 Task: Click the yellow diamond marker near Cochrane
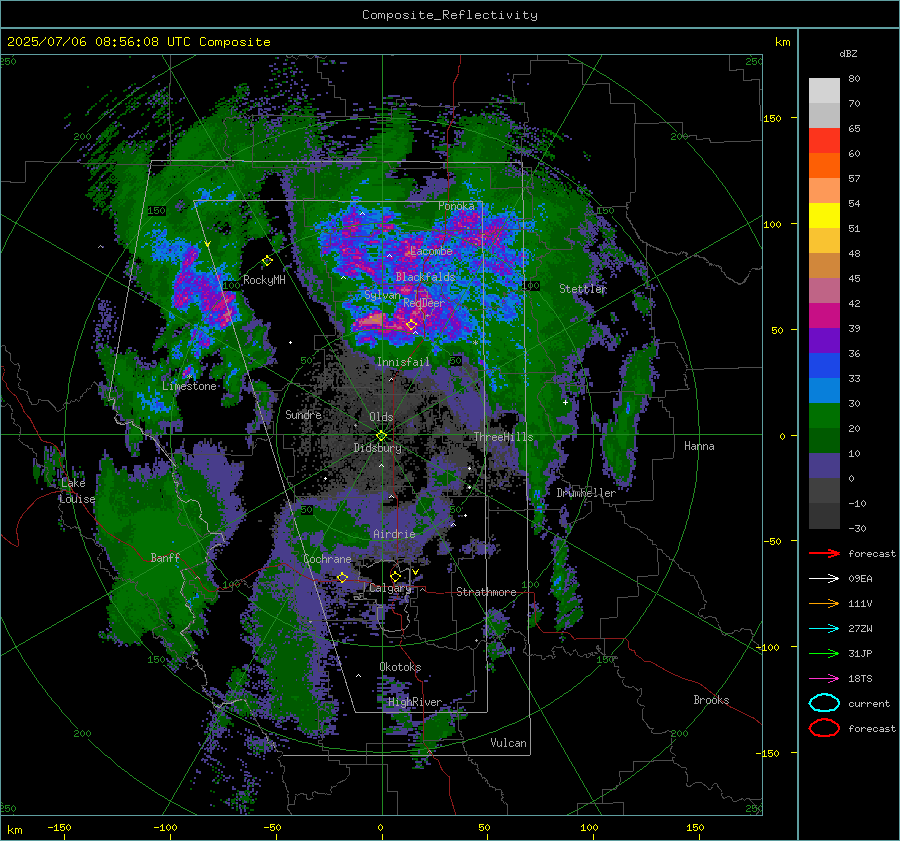point(342,577)
